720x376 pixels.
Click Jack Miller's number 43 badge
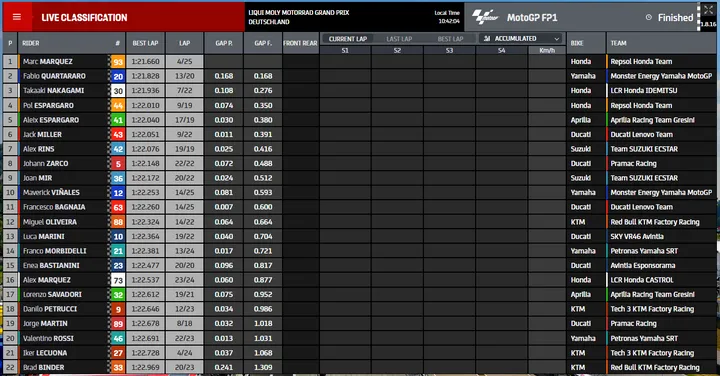pos(118,135)
